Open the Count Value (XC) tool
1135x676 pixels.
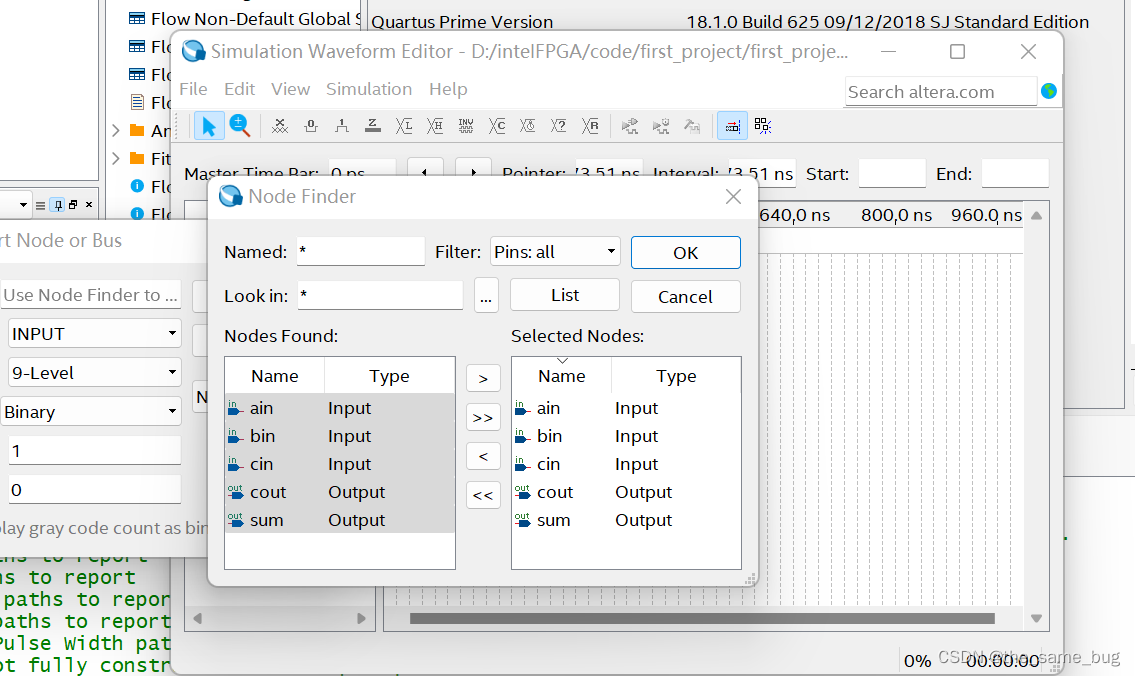(497, 126)
